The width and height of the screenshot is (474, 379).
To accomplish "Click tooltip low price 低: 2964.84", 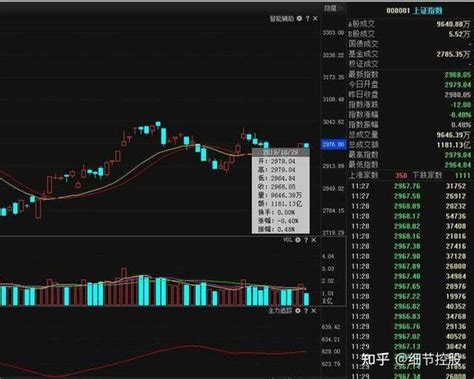I will pos(277,178).
